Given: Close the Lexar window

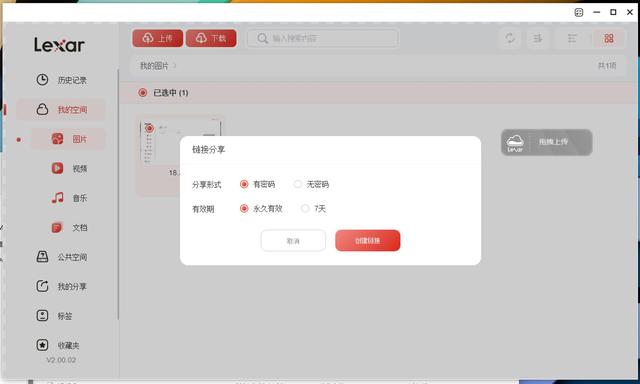Looking at the screenshot, I should (630, 12).
